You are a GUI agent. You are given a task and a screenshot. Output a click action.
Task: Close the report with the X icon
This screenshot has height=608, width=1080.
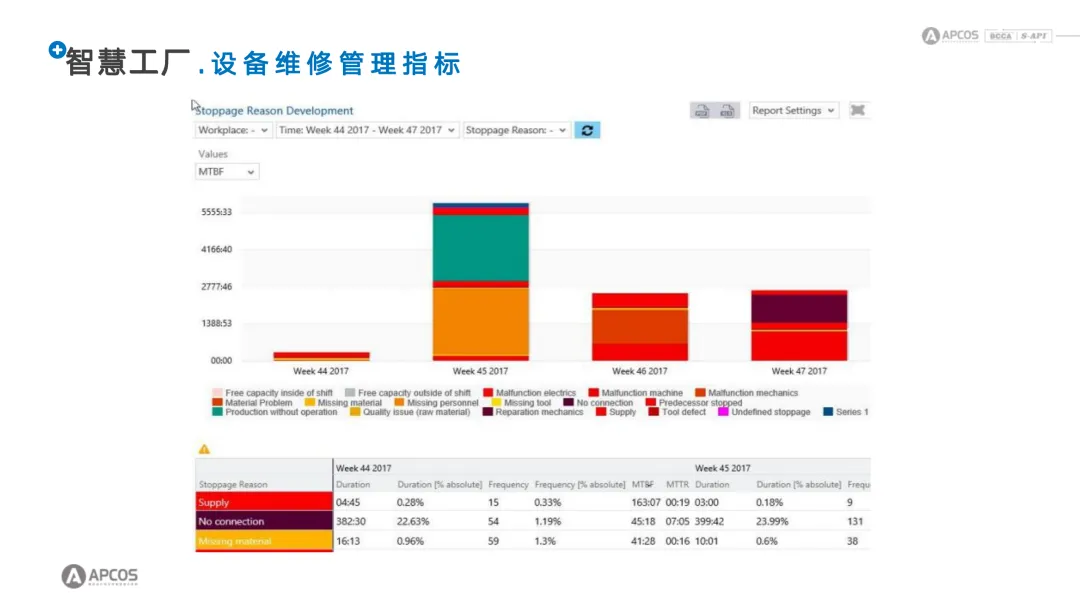(858, 110)
